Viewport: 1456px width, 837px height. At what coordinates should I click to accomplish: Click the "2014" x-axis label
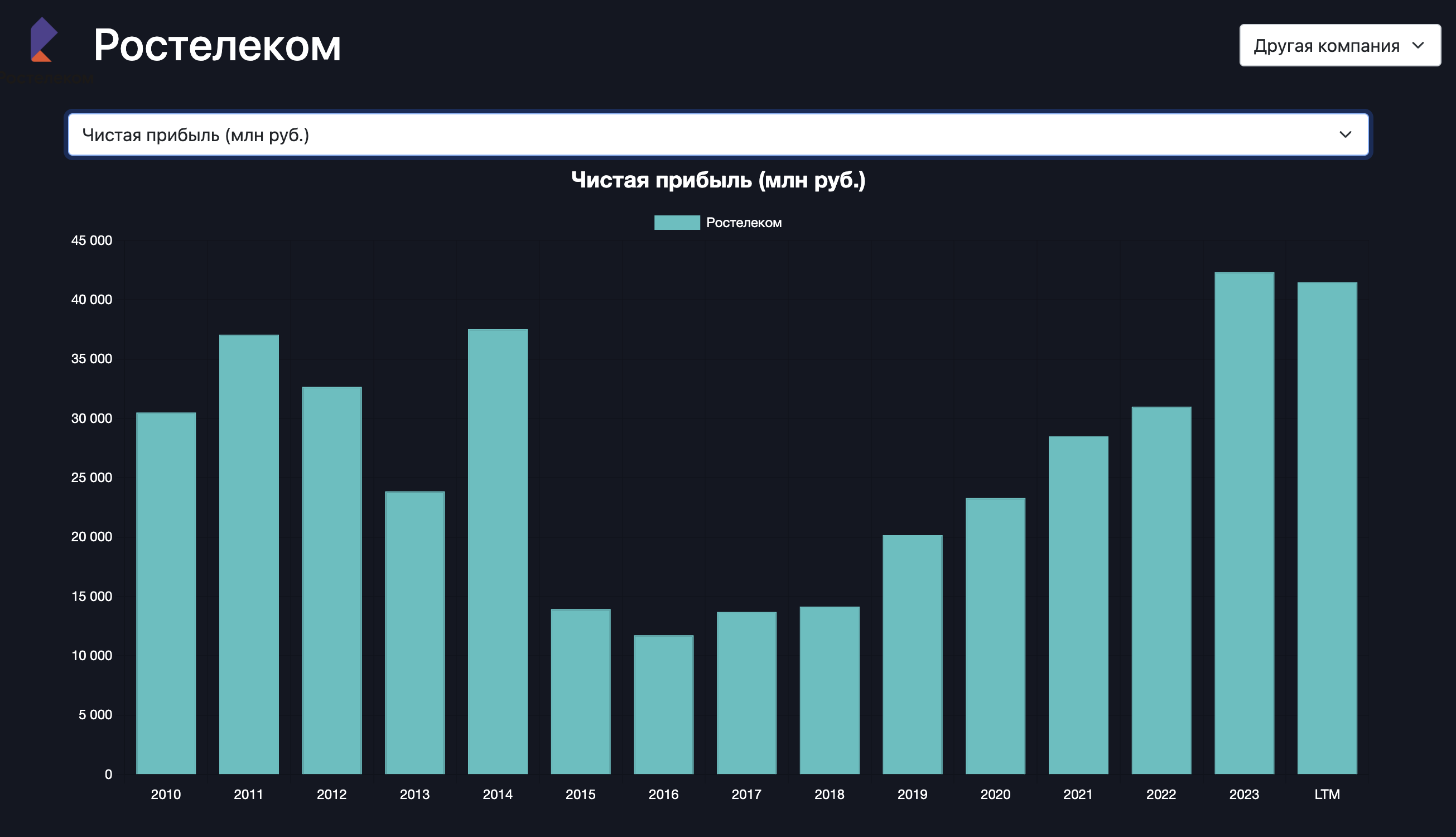[x=498, y=795]
